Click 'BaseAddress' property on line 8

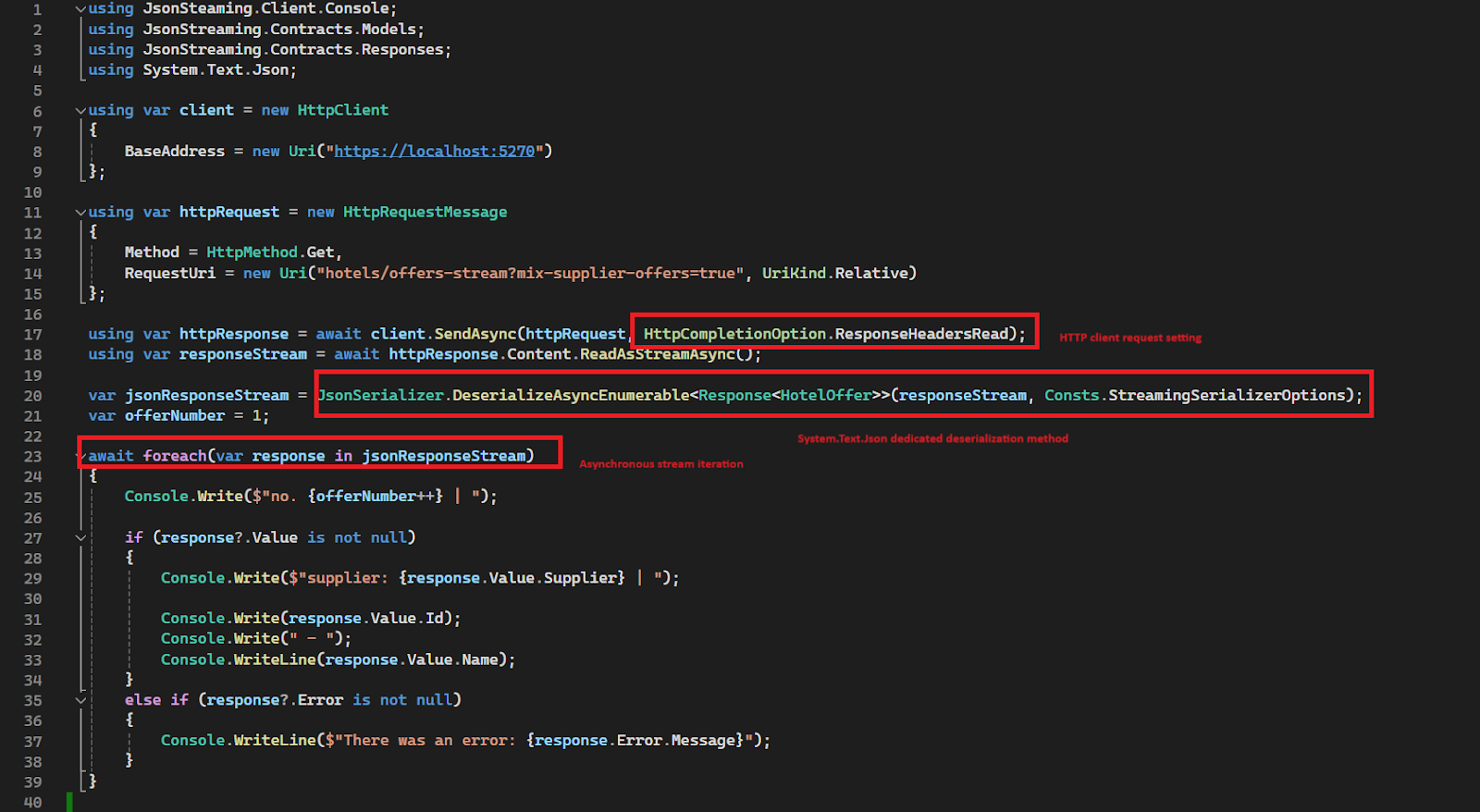tap(175, 151)
